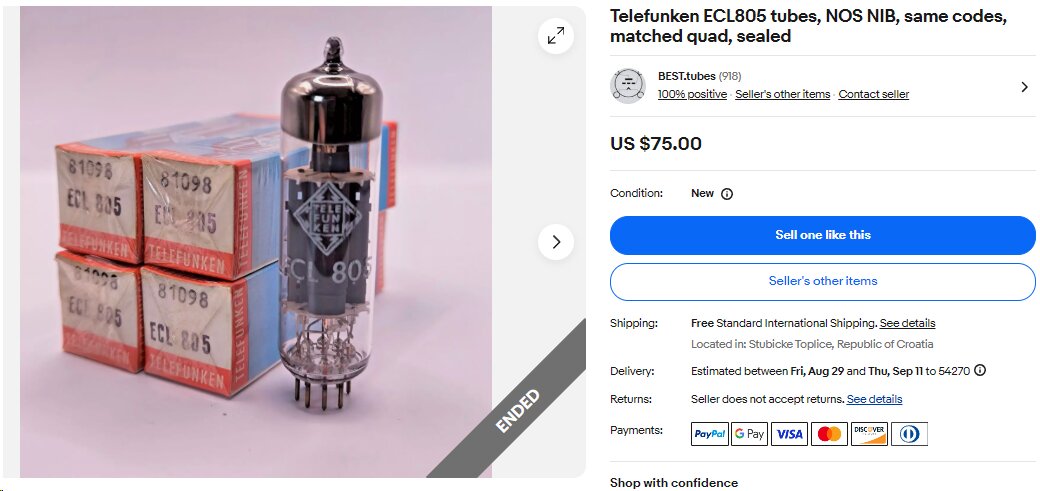Open the 100% positive feedback link
1040x491 pixels.
(692, 94)
